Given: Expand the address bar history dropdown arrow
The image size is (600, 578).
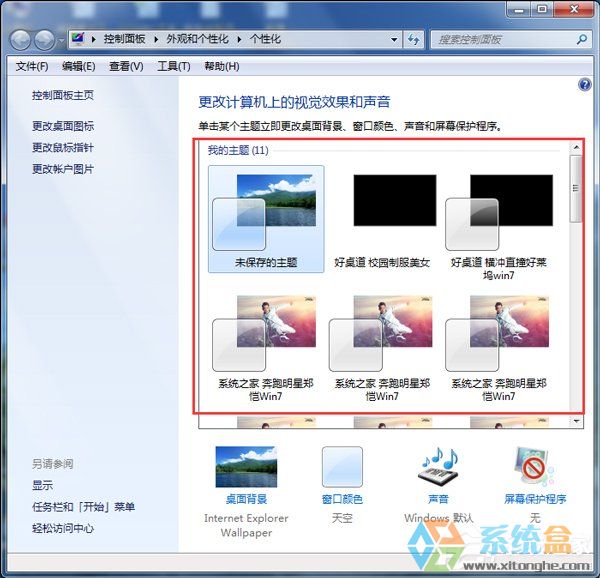Looking at the screenshot, I should 394,39.
